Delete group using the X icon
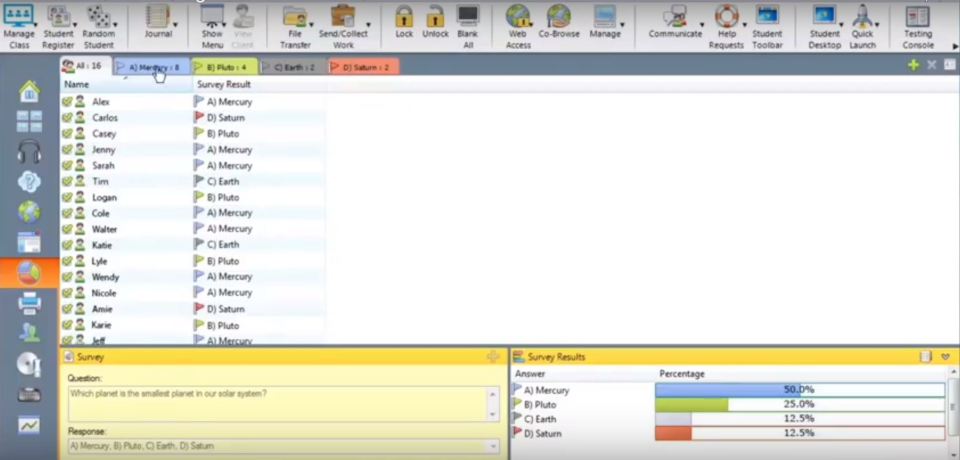The image size is (960, 460). [x=932, y=65]
